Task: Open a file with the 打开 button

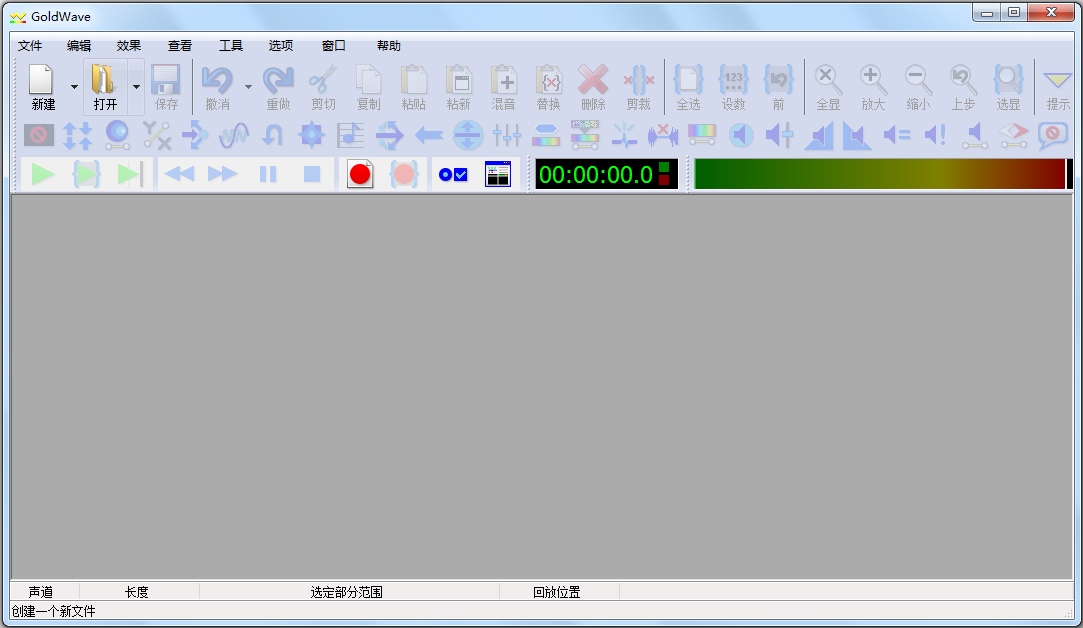Action: pyautogui.click(x=104, y=86)
